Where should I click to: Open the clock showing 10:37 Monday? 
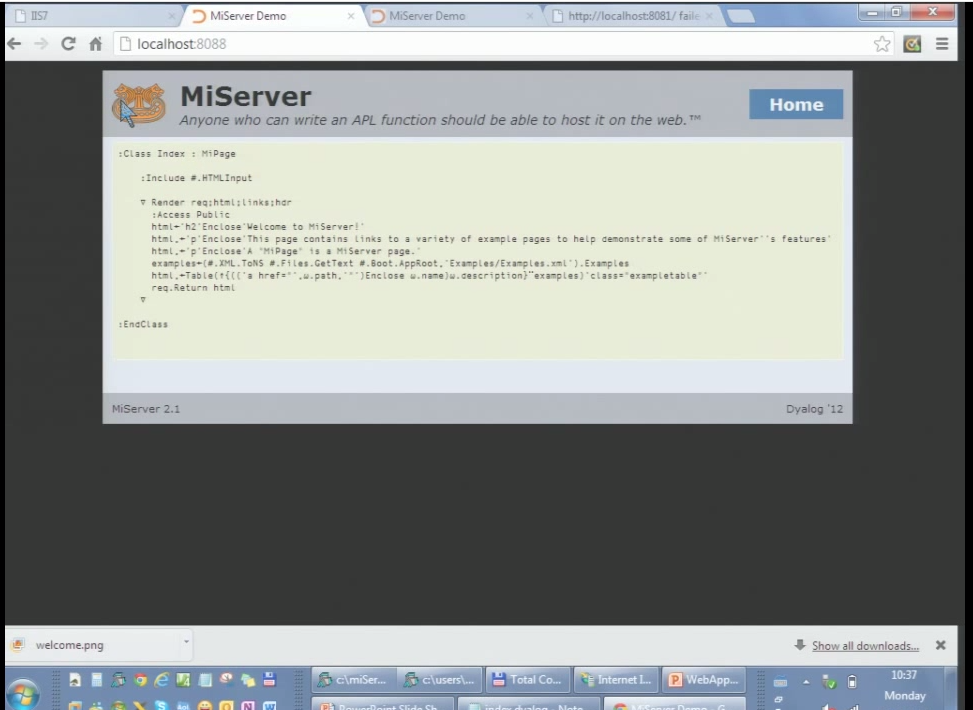[x=904, y=685]
